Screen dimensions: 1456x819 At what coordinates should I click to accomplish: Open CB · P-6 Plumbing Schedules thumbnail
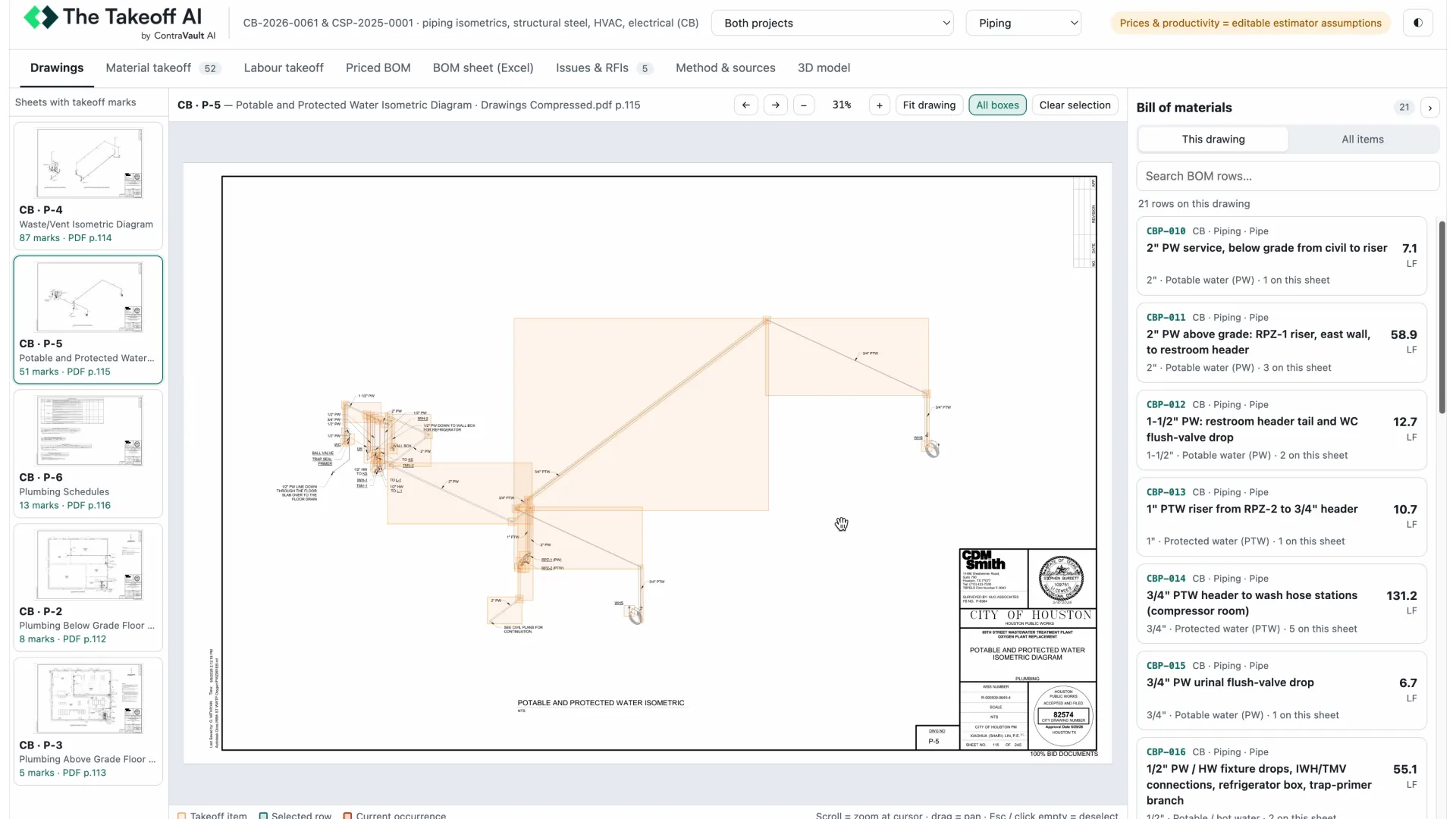pyautogui.click(x=88, y=453)
